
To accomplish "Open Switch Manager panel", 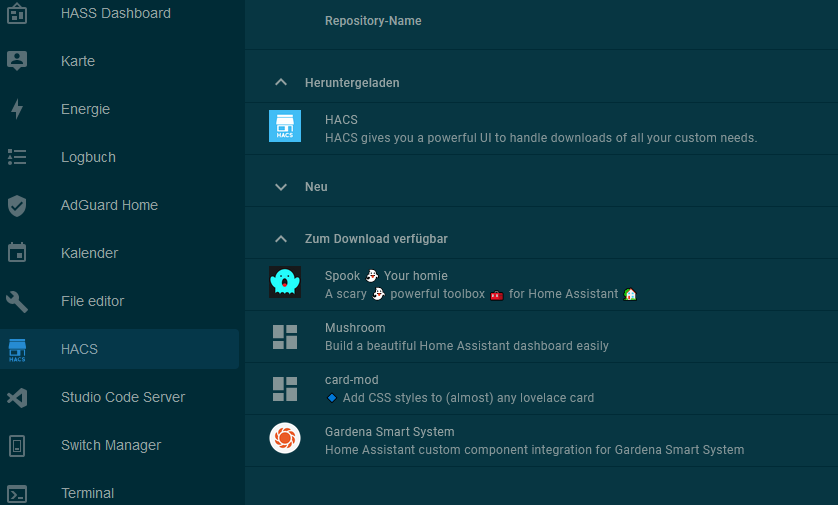I will click(x=111, y=445).
